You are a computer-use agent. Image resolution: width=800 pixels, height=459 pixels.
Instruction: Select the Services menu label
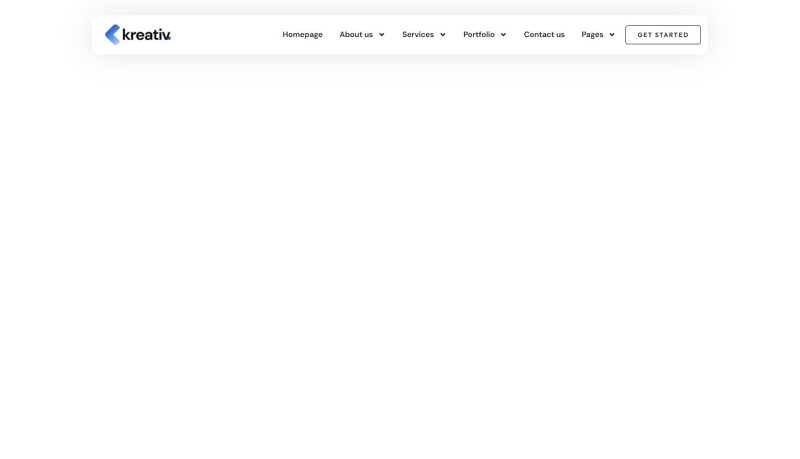418,35
